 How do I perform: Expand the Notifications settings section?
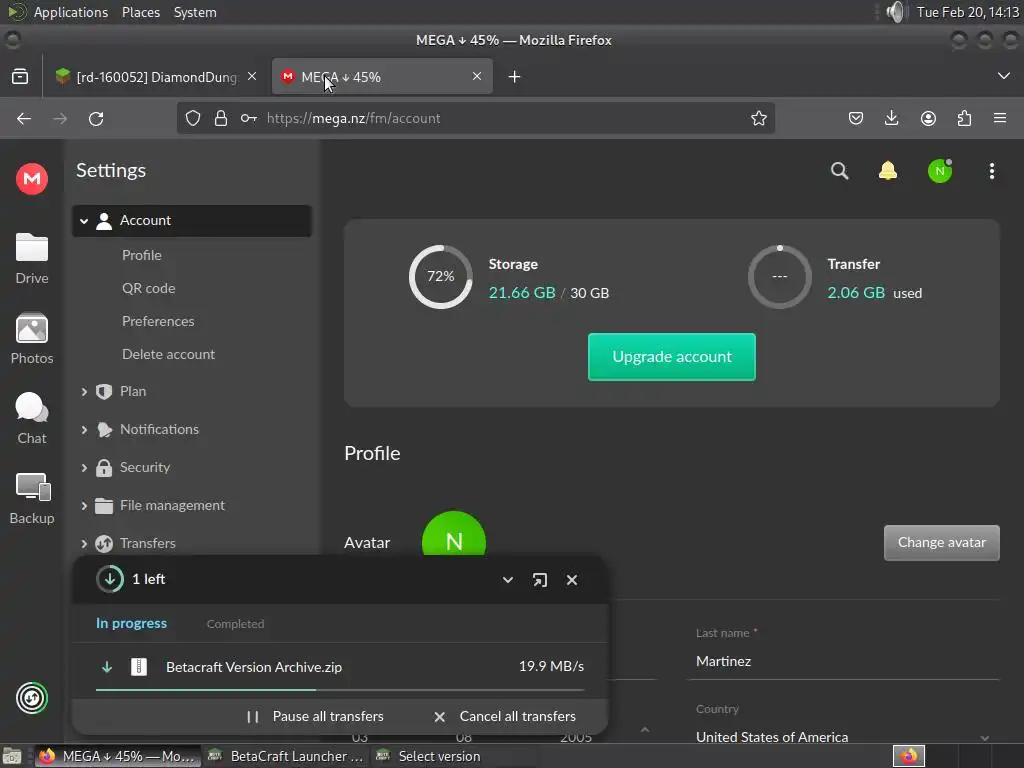coord(84,430)
